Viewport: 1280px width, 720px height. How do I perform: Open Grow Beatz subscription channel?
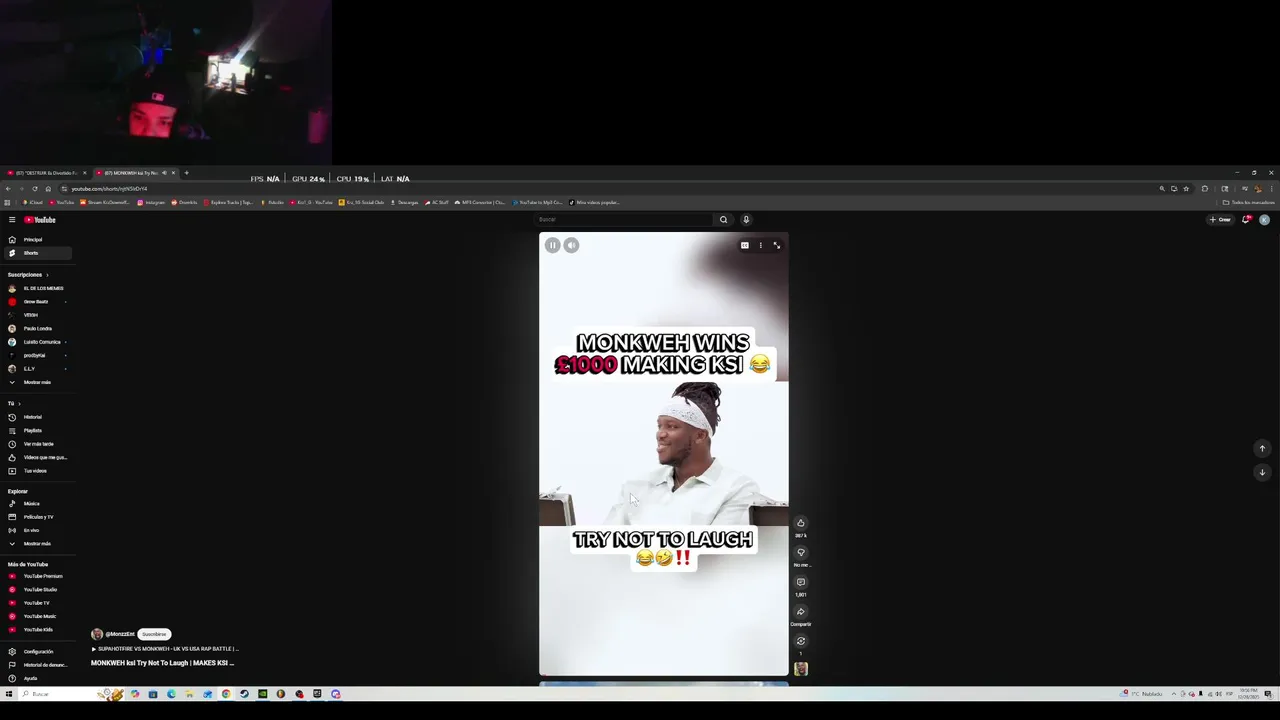coord(36,301)
